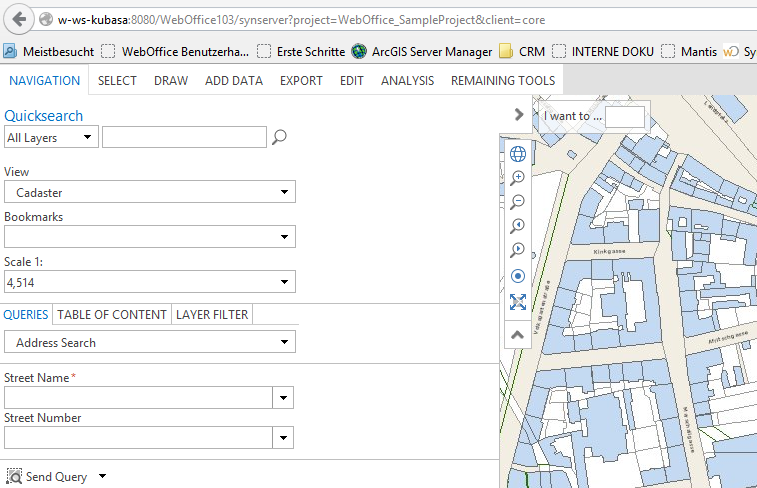Viewport: 757px width, 488px height.
Task: Open the Scale dropdown showing 4,514
Action: (x=150, y=282)
